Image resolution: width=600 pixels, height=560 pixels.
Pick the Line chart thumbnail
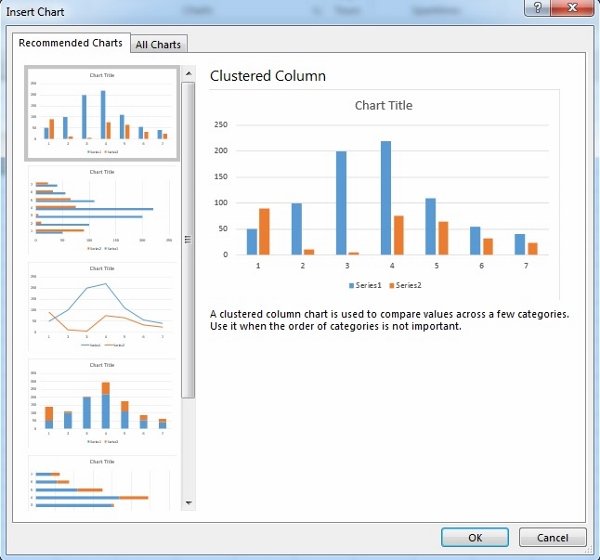coord(102,306)
